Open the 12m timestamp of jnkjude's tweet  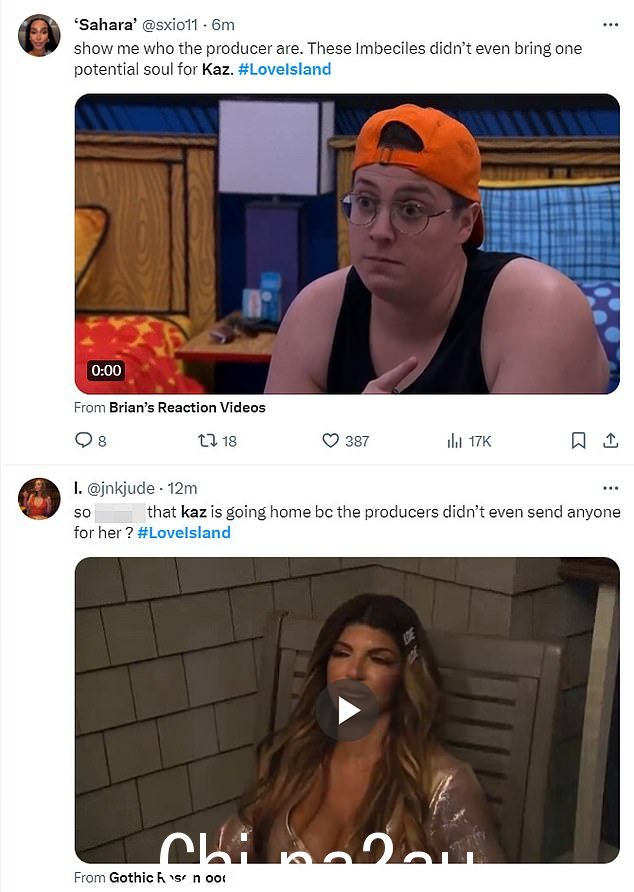coord(182,488)
